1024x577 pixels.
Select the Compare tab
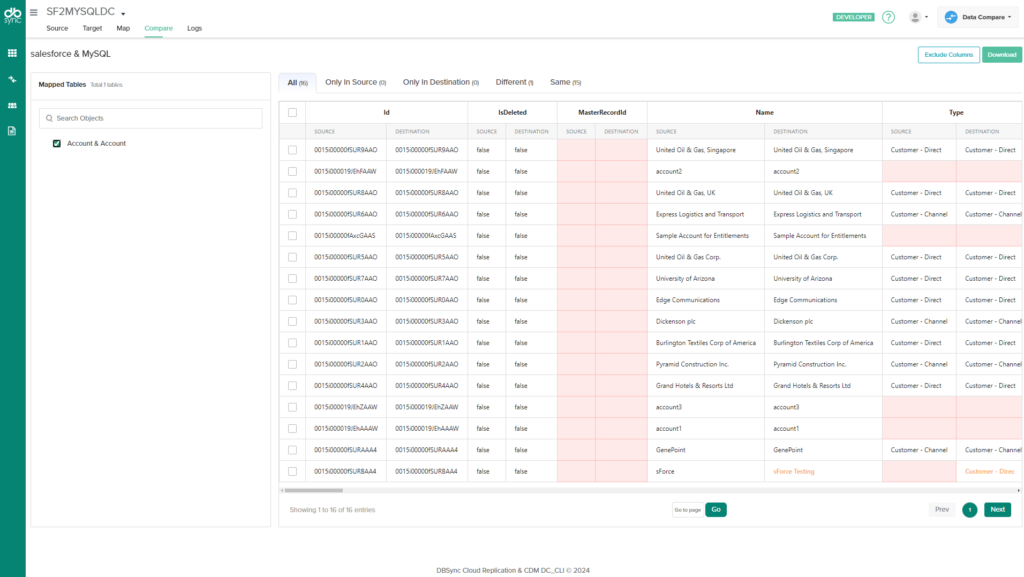[159, 29]
